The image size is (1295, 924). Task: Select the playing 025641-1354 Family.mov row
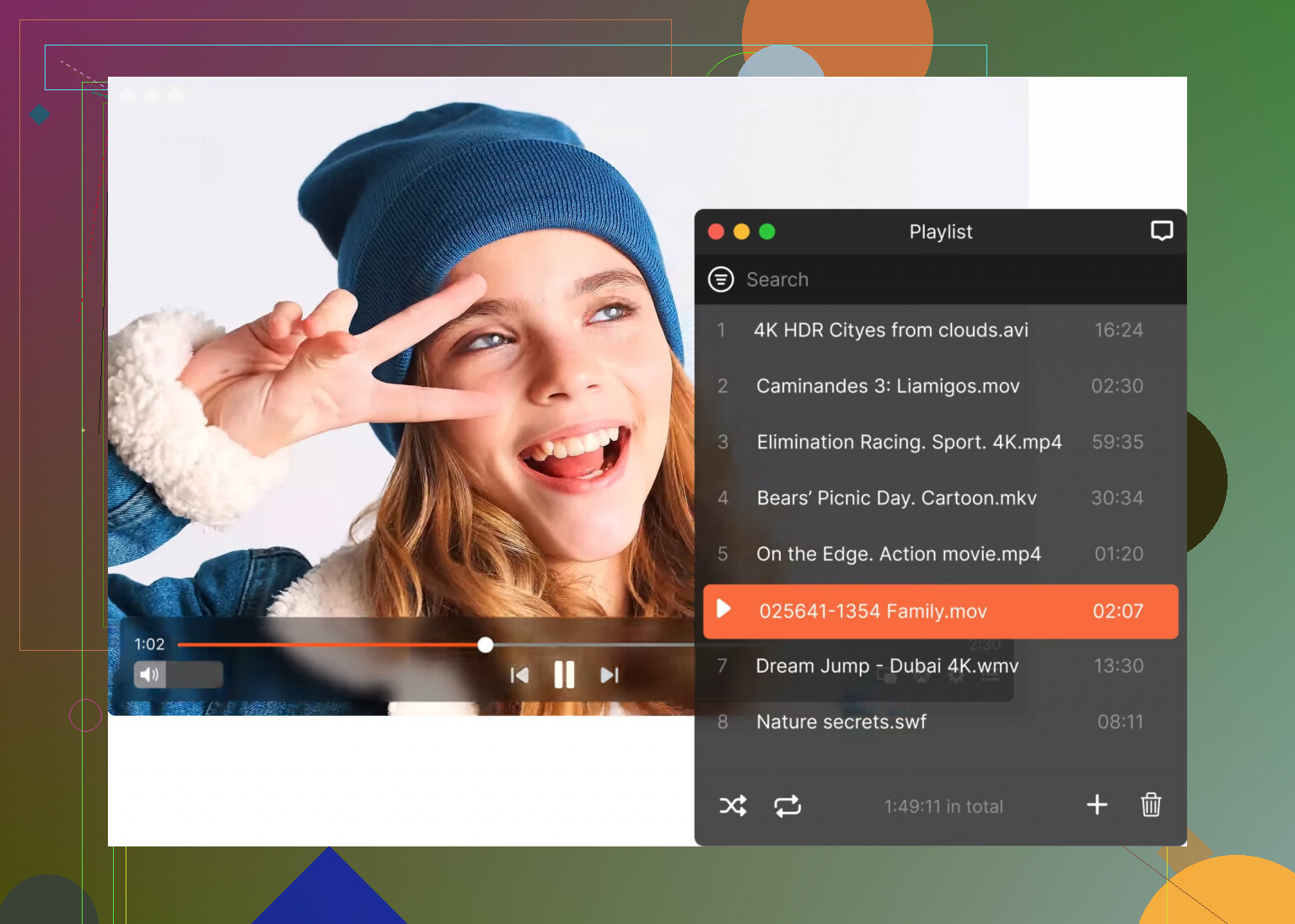coord(940,611)
